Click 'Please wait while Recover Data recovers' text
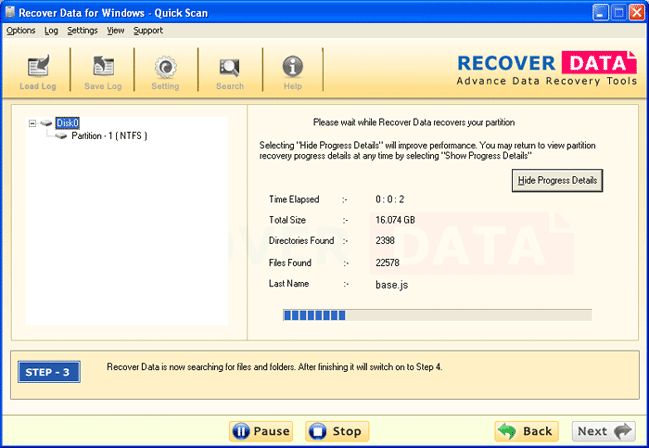The height and width of the screenshot is (448, 649). tap(414, 123)
